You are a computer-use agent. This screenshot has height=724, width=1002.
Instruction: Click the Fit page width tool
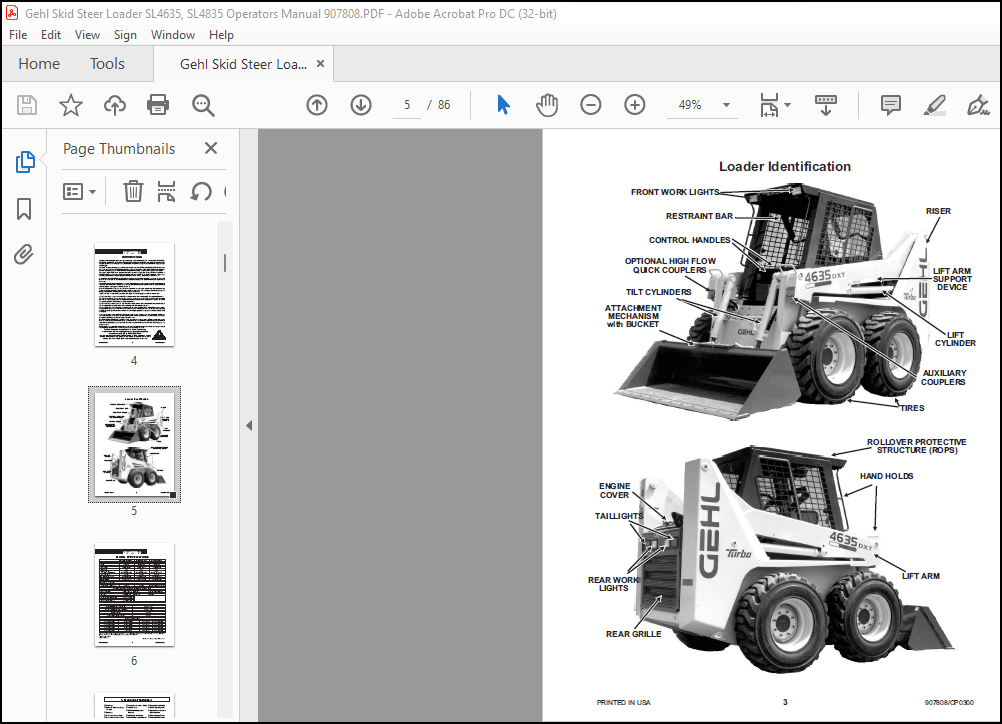[x=769, y=105]
